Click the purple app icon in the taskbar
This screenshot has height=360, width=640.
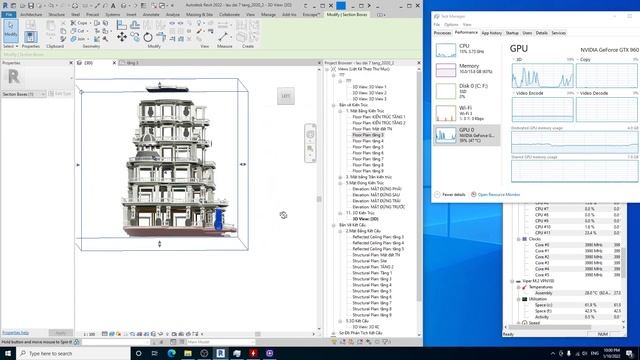coord(269,353)
